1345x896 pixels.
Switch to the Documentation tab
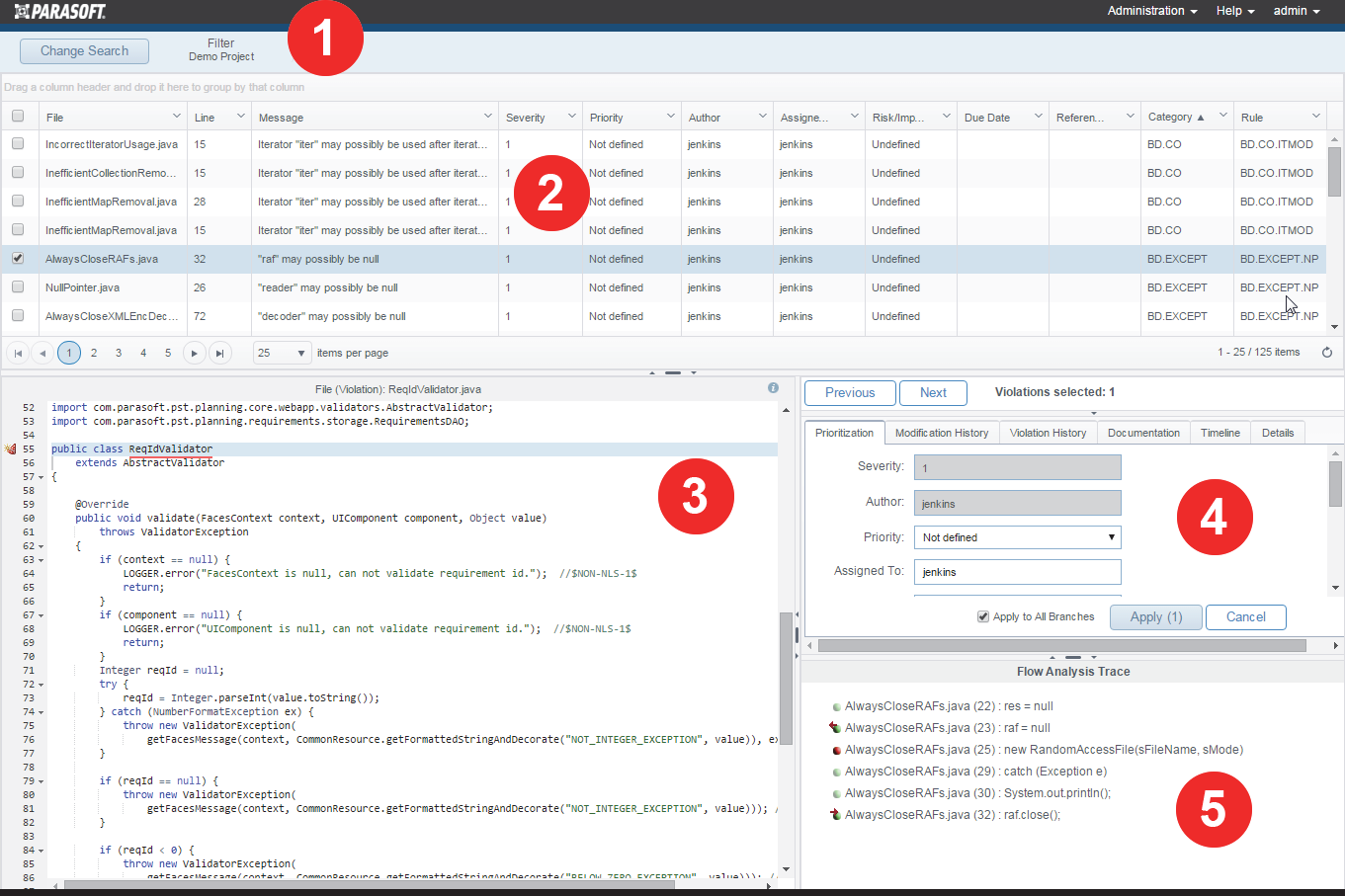click(1143, 433)
